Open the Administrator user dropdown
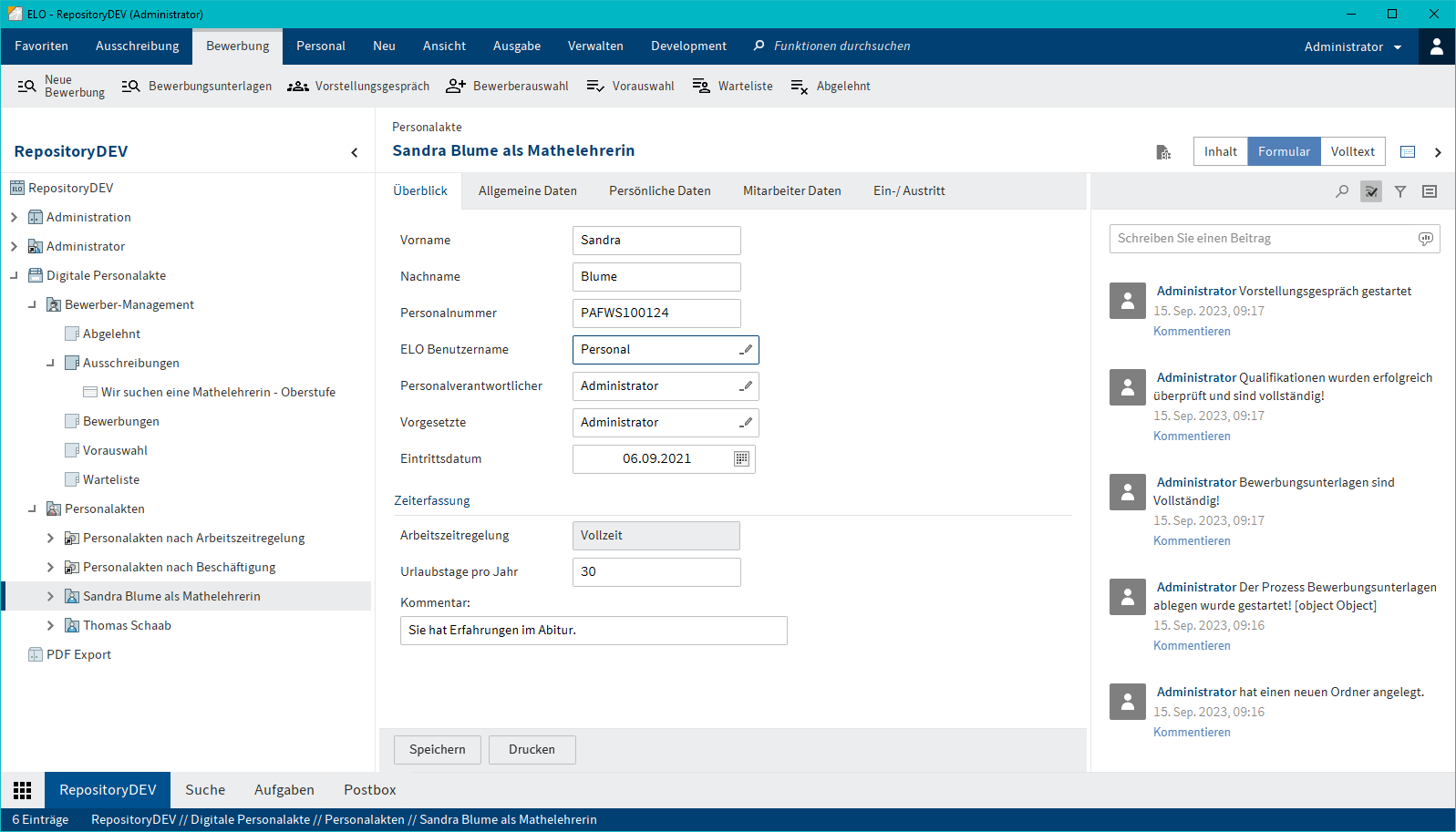Viewport: 1456px width, 832px height. click(1353, 46)
